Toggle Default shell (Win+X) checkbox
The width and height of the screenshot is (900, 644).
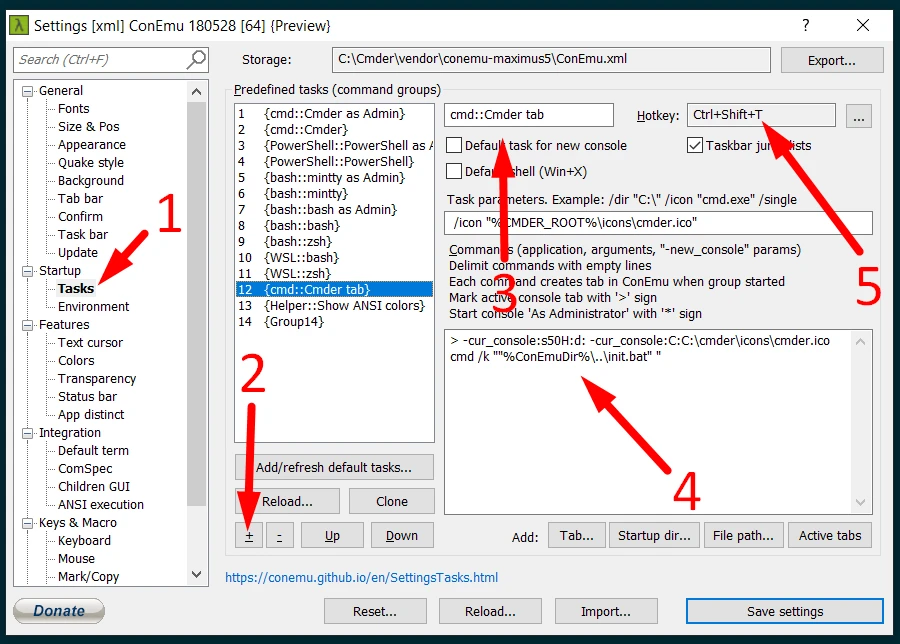[x=454, y=171]
